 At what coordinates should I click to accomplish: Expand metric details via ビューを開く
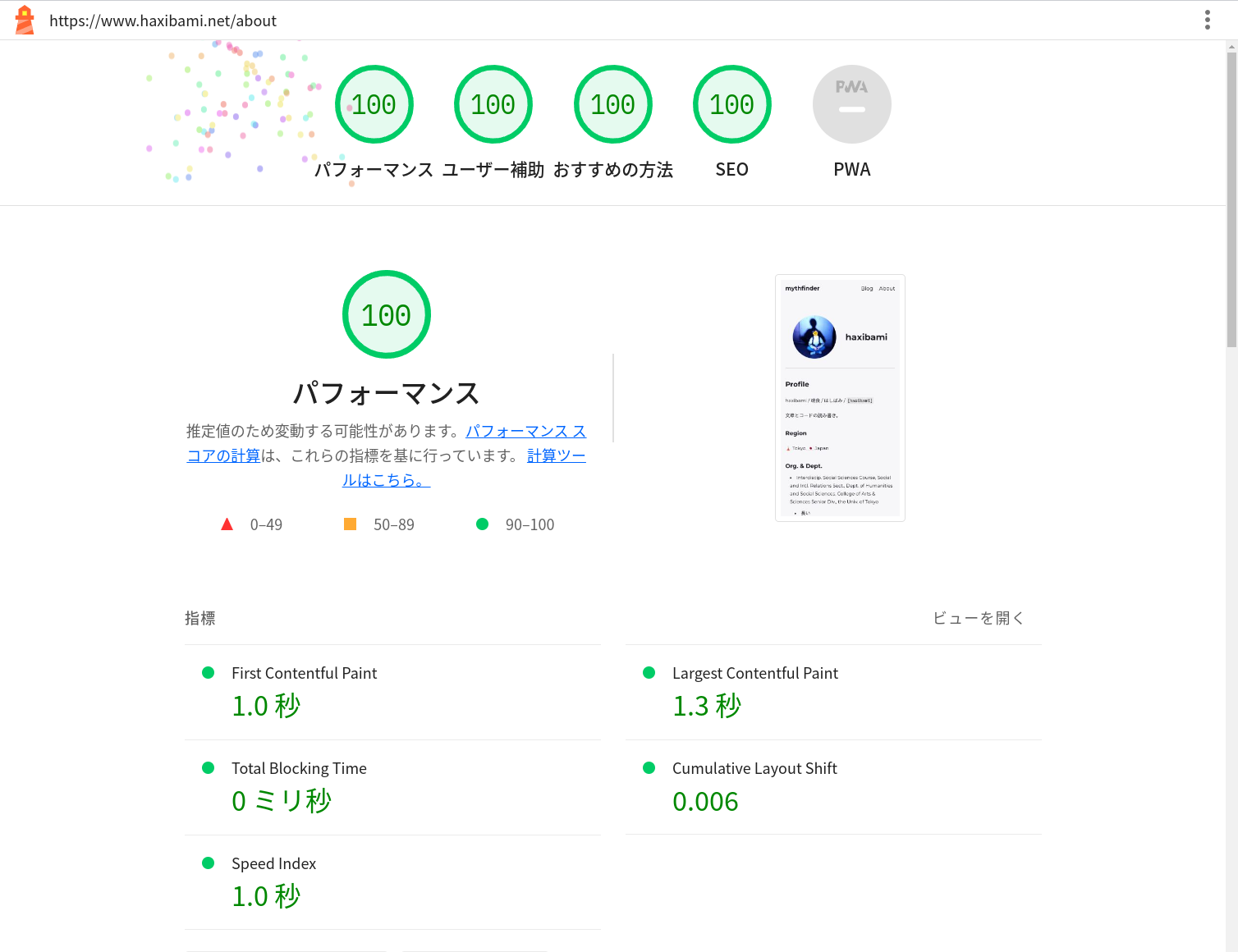point(978,618)
